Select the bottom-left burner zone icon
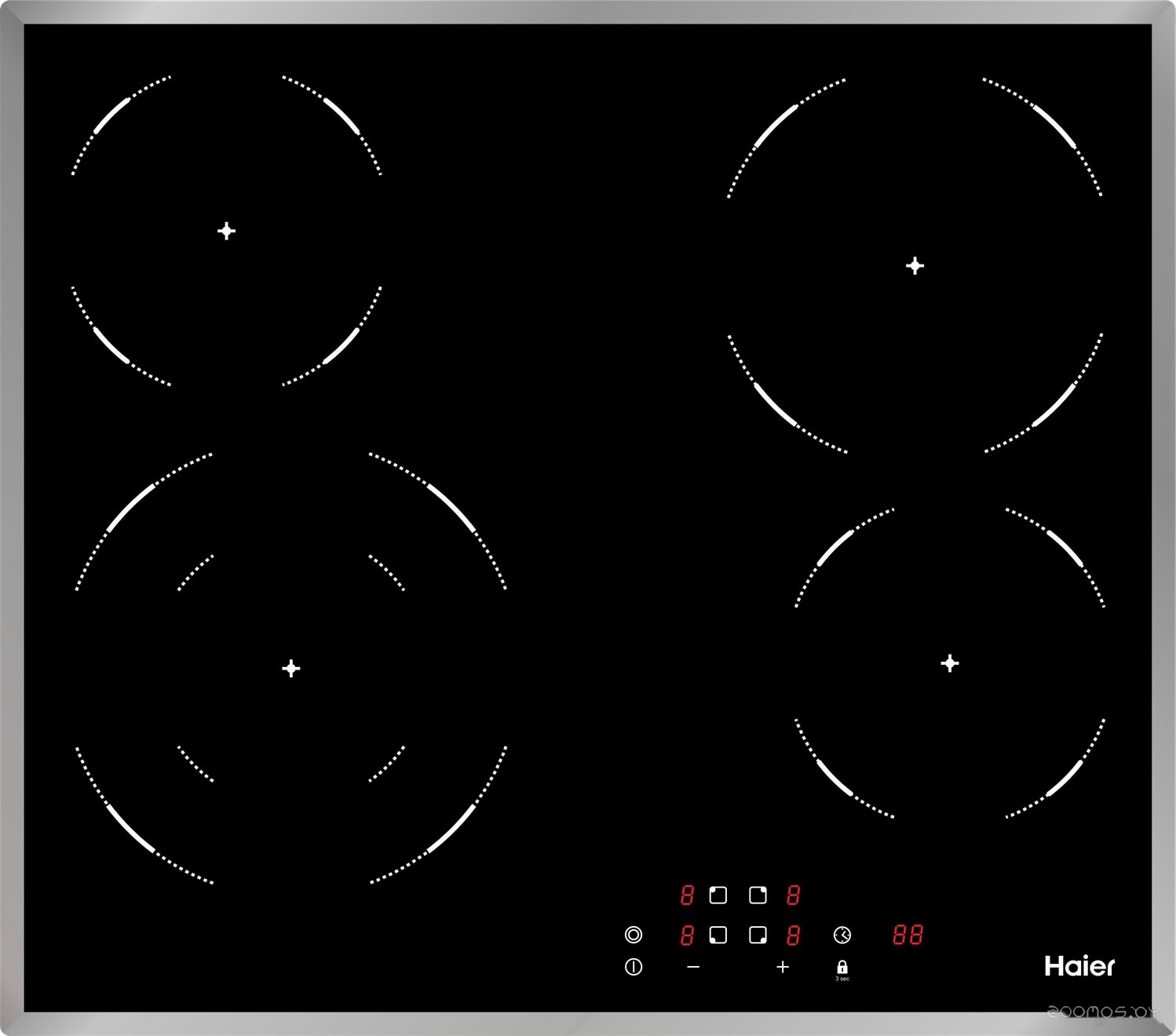The width and height of the screenshot is (1176, 1036). (x=718, y=936)
